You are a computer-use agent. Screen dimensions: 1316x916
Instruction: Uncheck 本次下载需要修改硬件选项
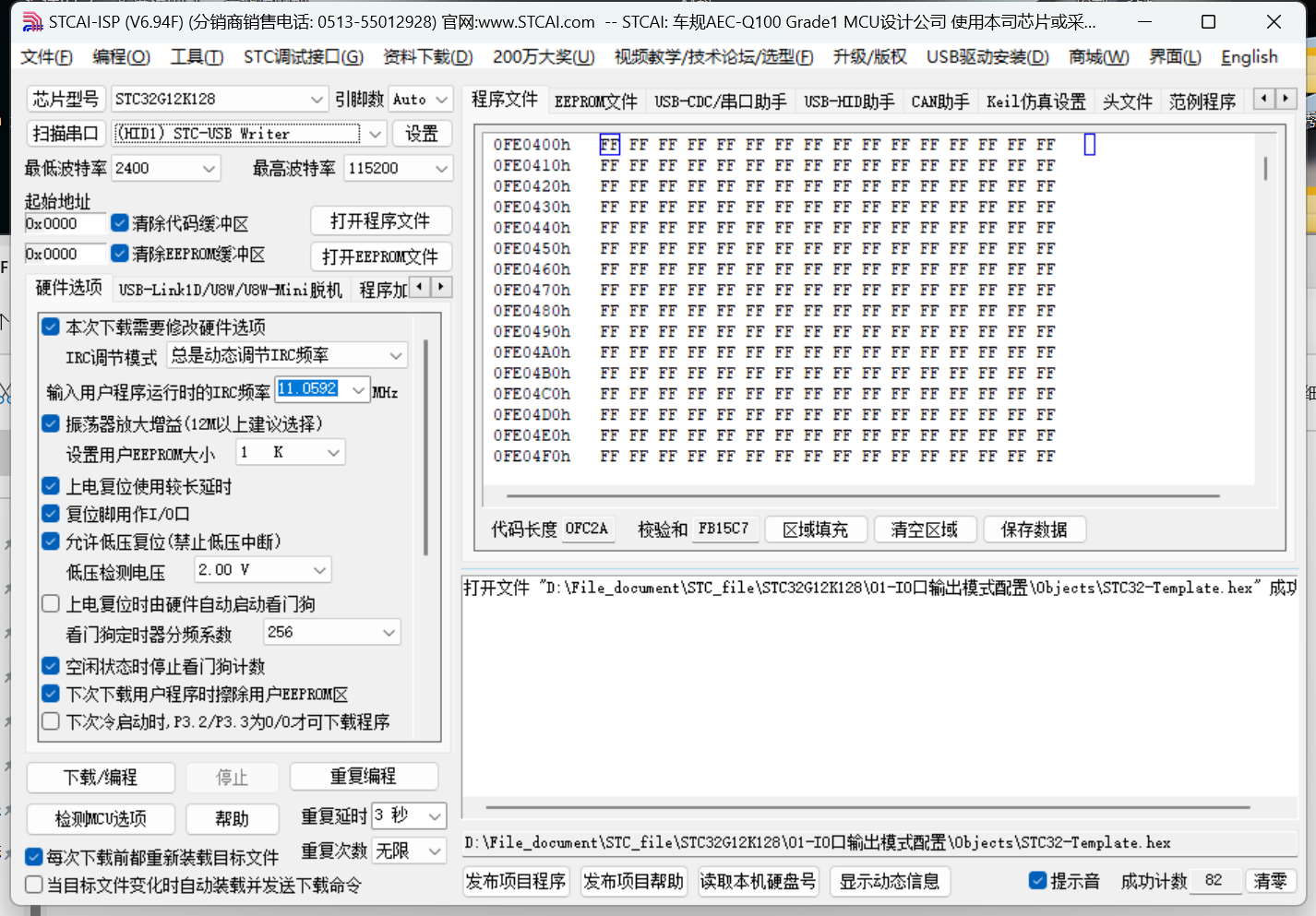[52, 327]
